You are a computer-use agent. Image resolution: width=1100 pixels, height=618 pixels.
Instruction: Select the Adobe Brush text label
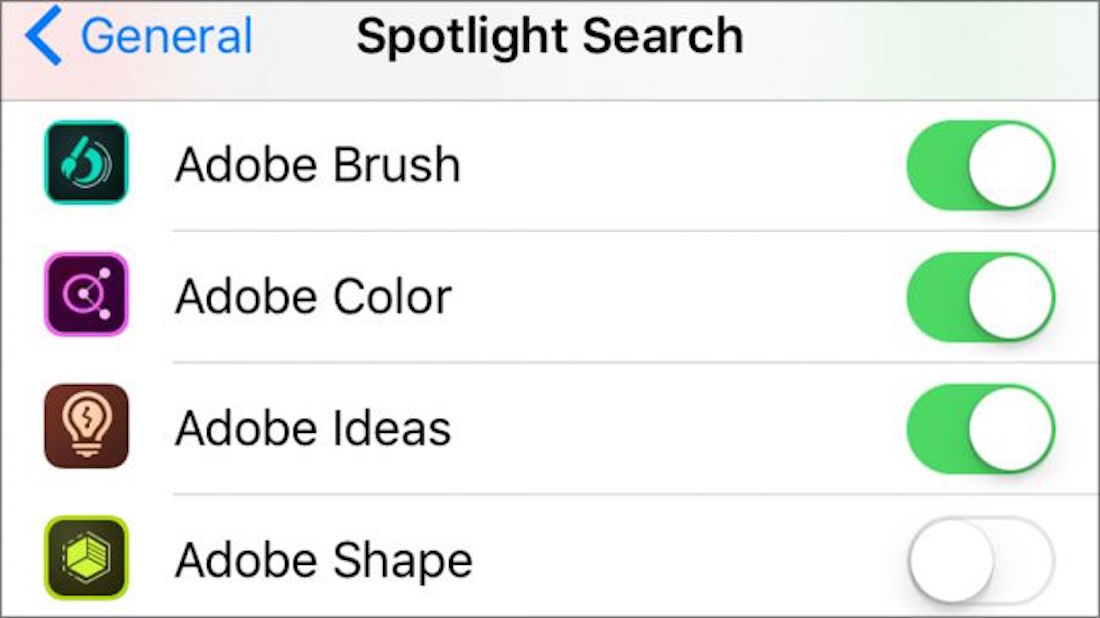click(317, 165)
